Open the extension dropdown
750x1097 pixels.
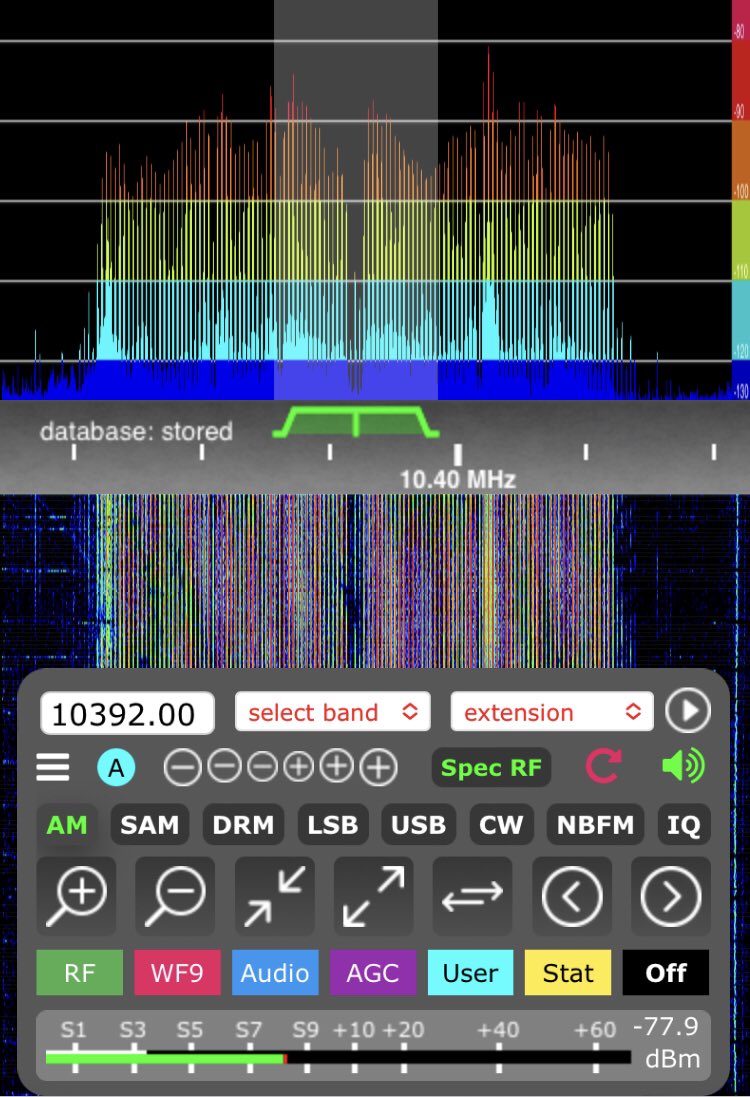click(x=551, y=712)
